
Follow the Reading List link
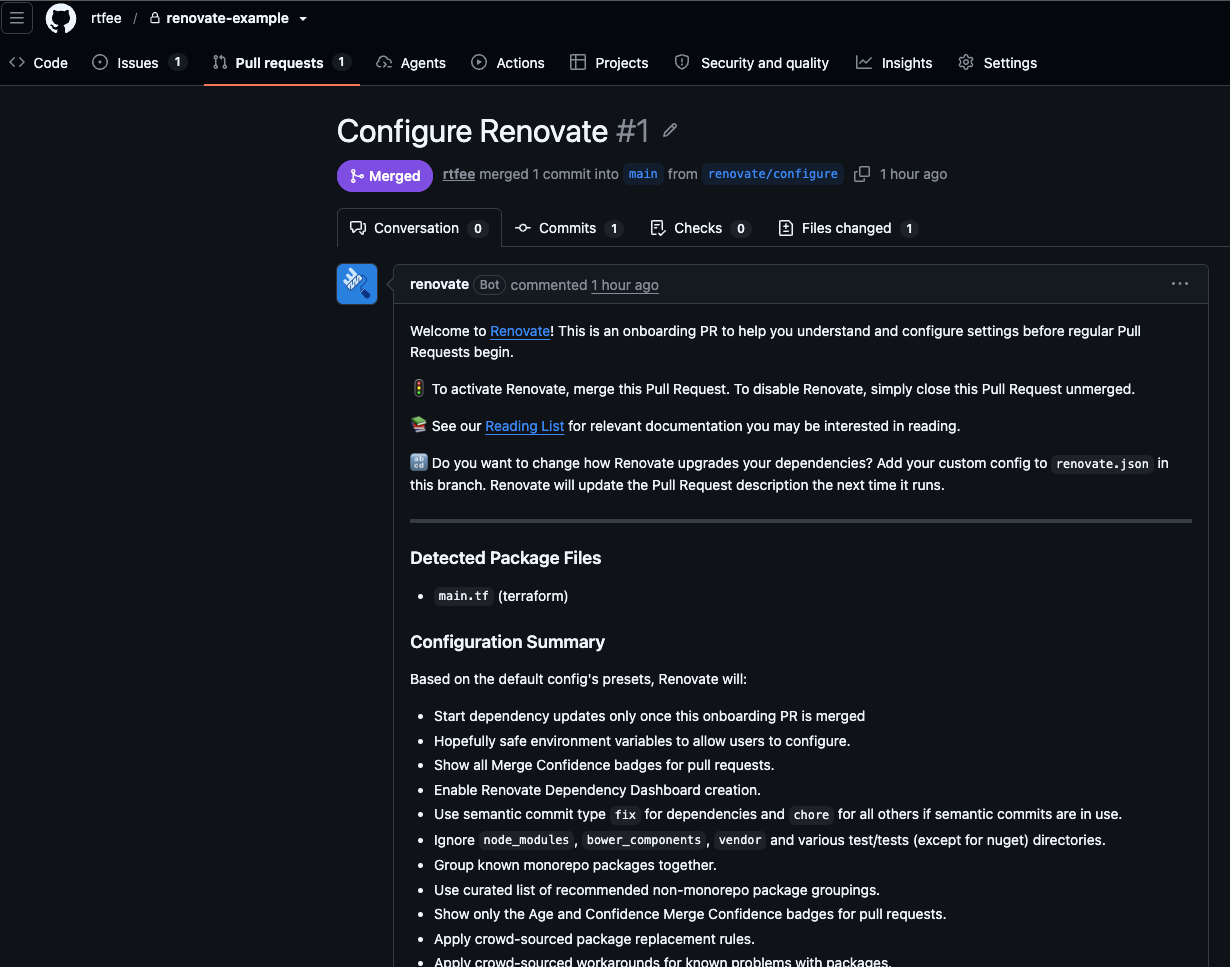coord(525,426)
